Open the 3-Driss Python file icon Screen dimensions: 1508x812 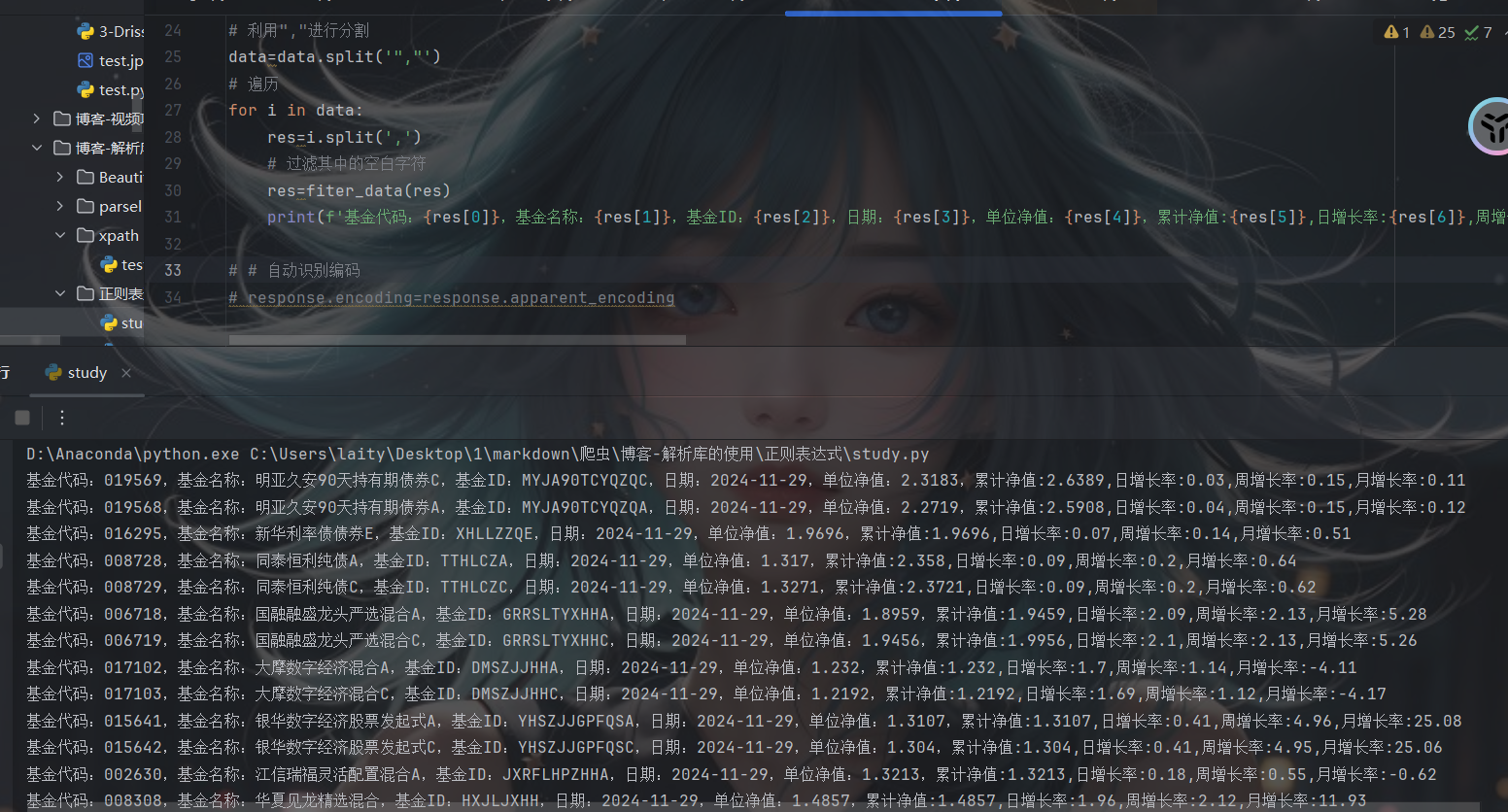point(86,31)
